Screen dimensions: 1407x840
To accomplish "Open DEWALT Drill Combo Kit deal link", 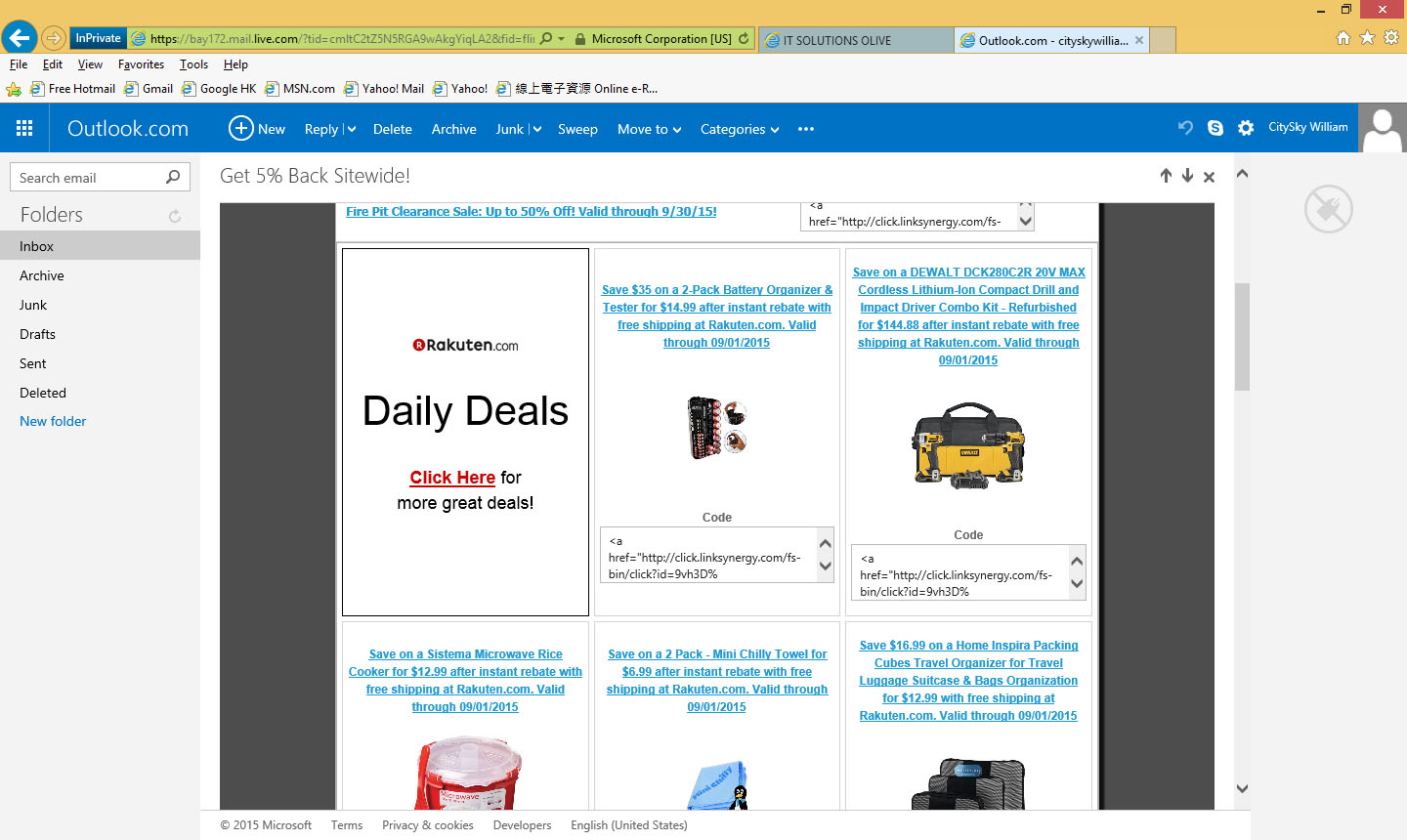I will [x=968, y=315].
